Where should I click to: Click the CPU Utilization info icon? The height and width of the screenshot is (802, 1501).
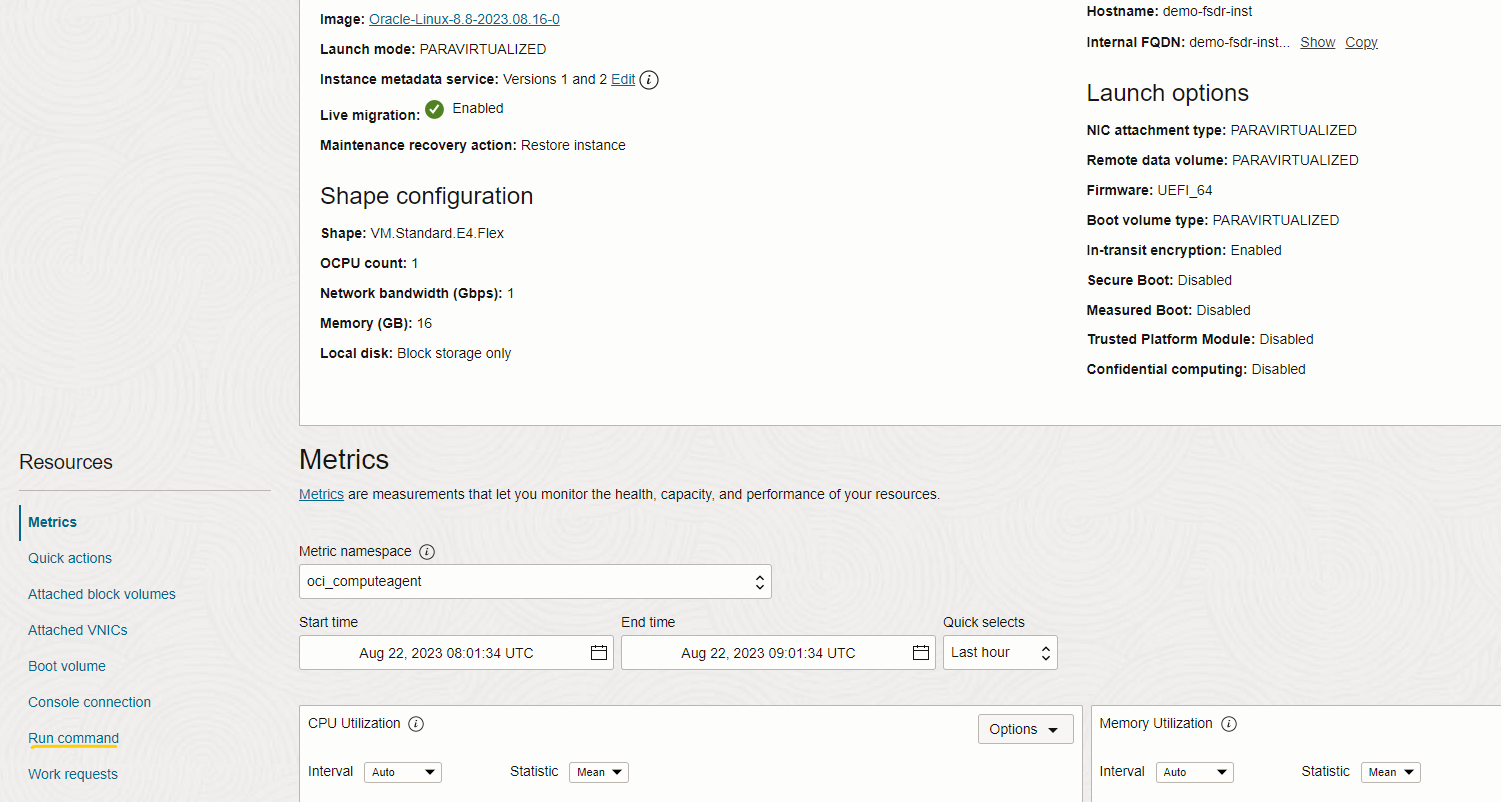pos(415,723)
